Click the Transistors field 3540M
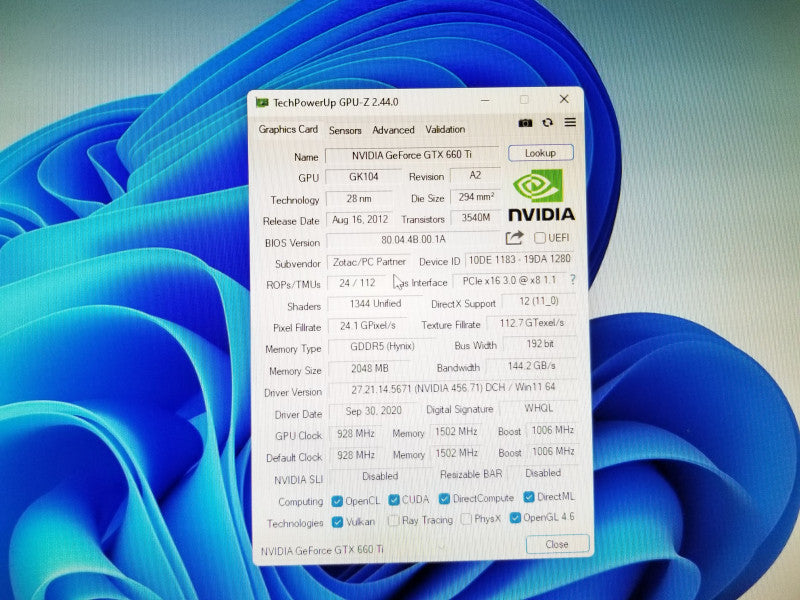Screen dimensions: 800x600 (x=476, y=218)
